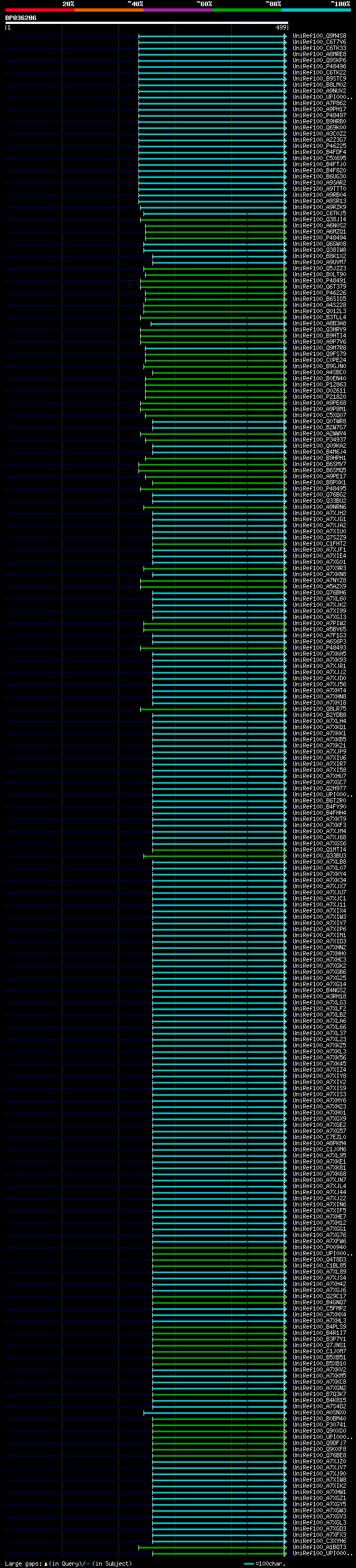Image resolution: width=356 pixels, height=1568 pixels.
Task: Select the UniRef100_Q6T379 label
Action: pos(319,286)
